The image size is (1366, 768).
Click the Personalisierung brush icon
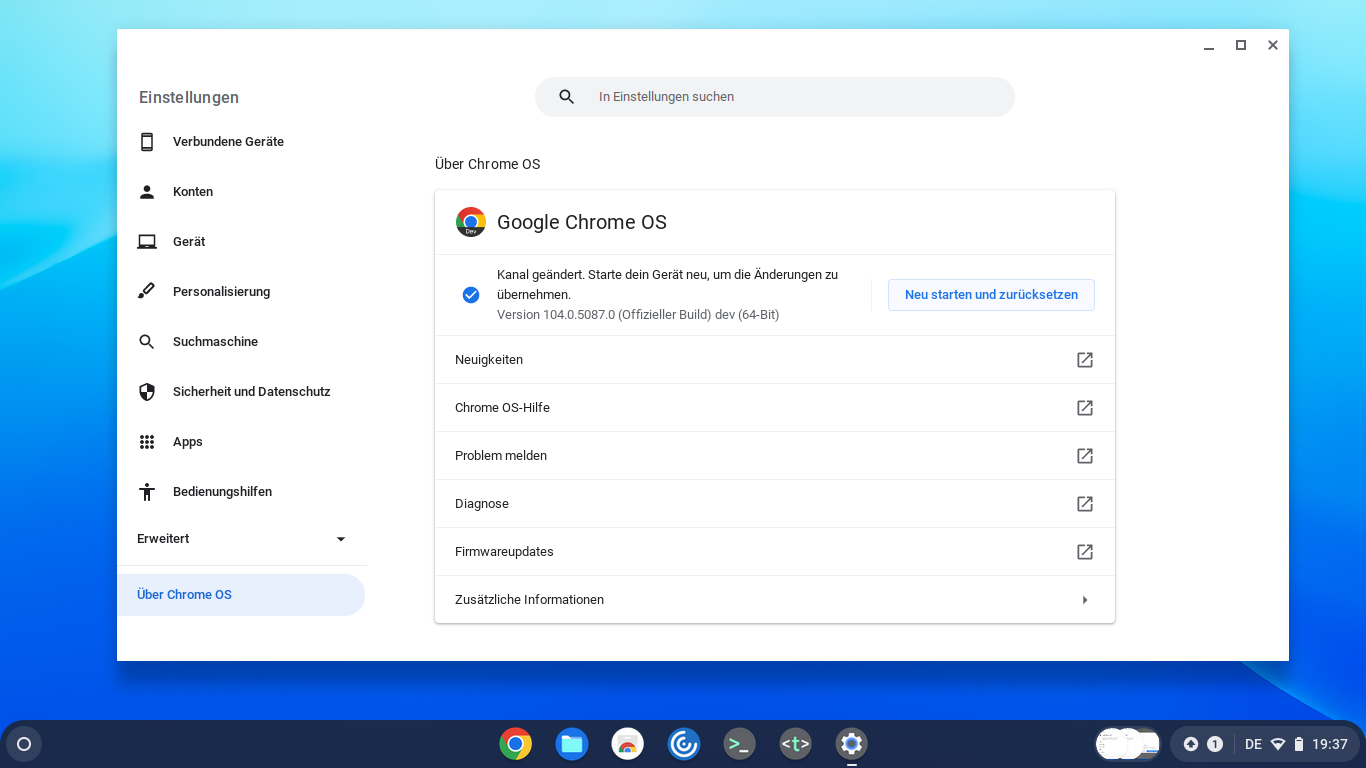[x=147, y=292]
